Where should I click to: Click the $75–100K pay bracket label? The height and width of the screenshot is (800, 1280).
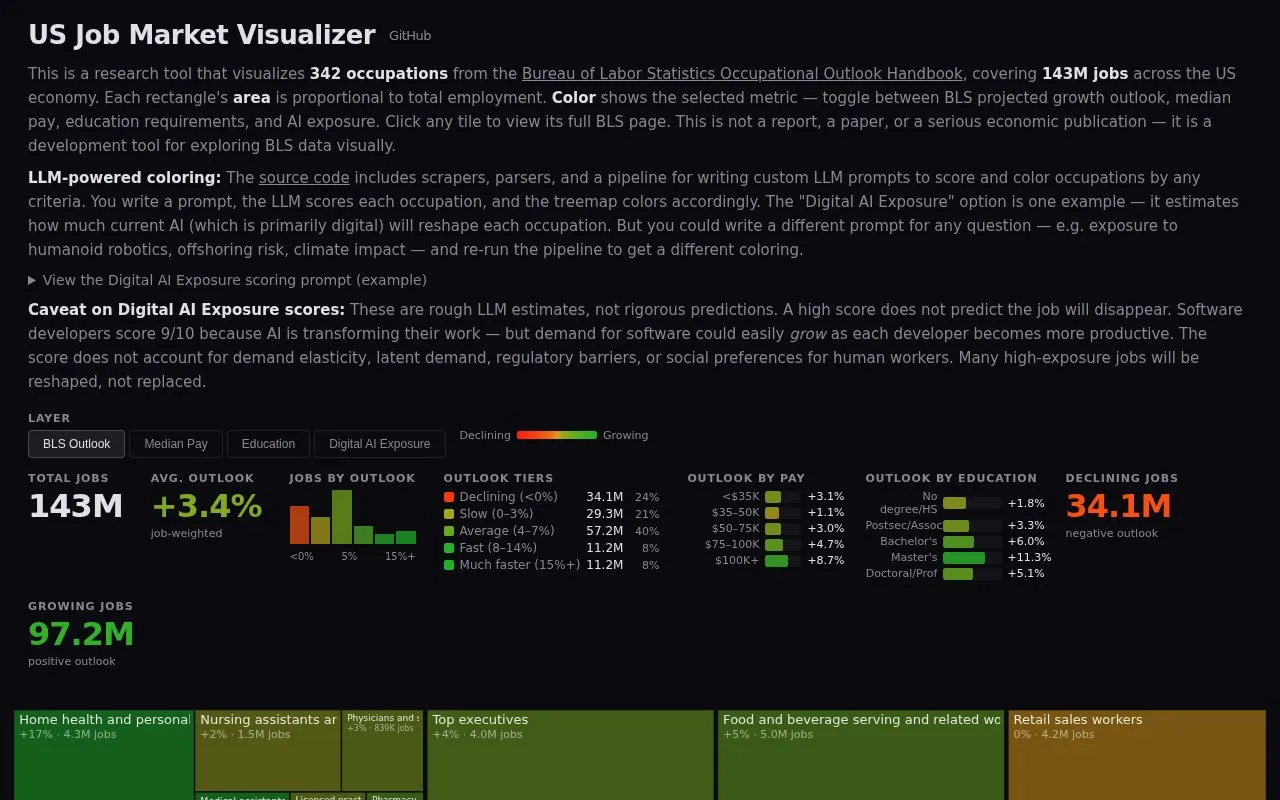point(732,545)
